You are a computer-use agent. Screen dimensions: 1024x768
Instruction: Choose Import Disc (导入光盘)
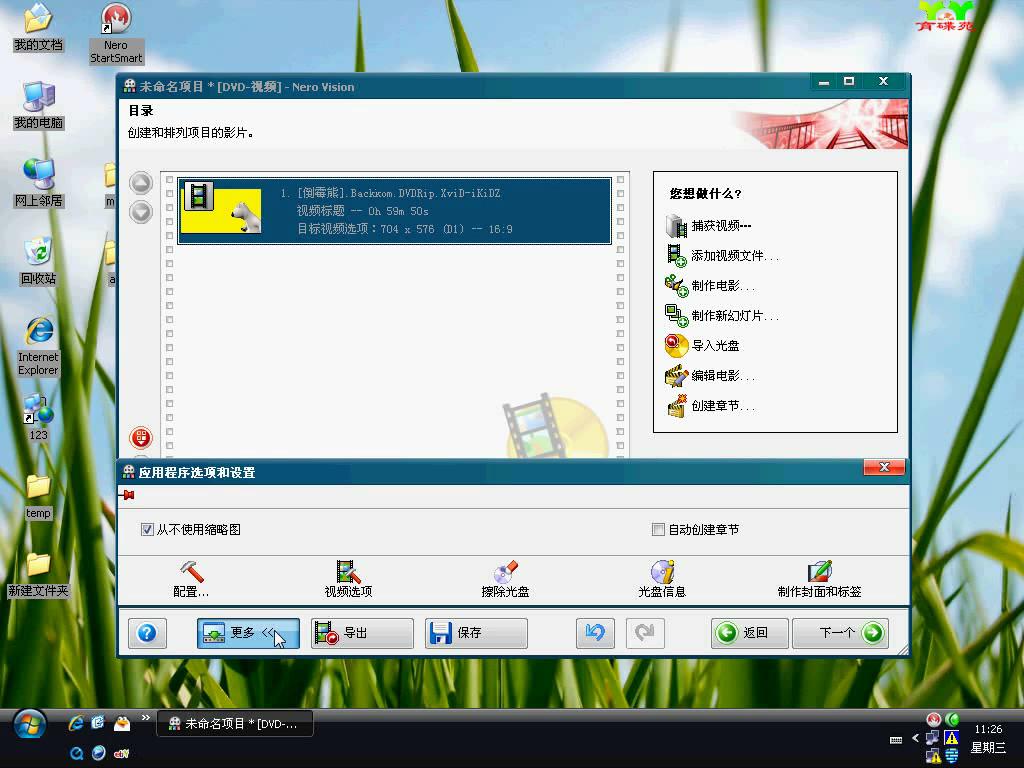[x=703, y=345]
